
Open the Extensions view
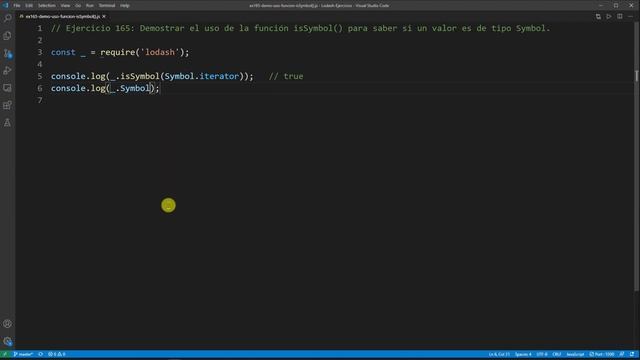pos(7,105)
